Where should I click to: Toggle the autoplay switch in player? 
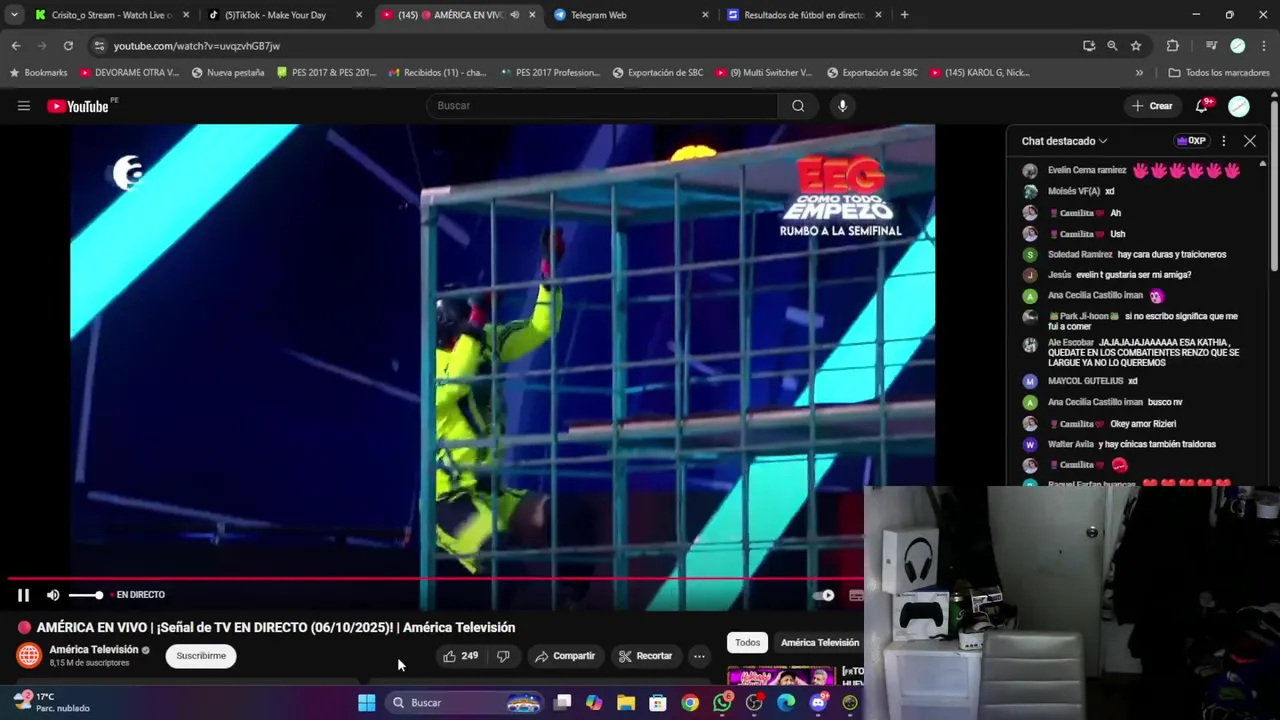coord(824,595)
